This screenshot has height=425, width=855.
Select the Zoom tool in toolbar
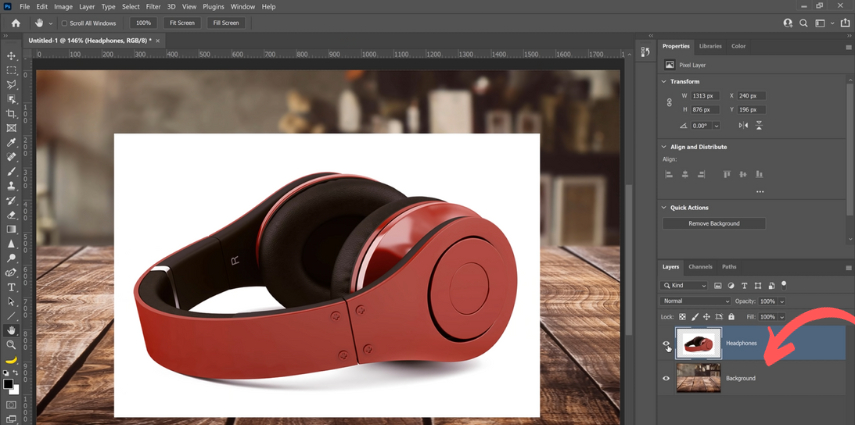coord(12,345)
